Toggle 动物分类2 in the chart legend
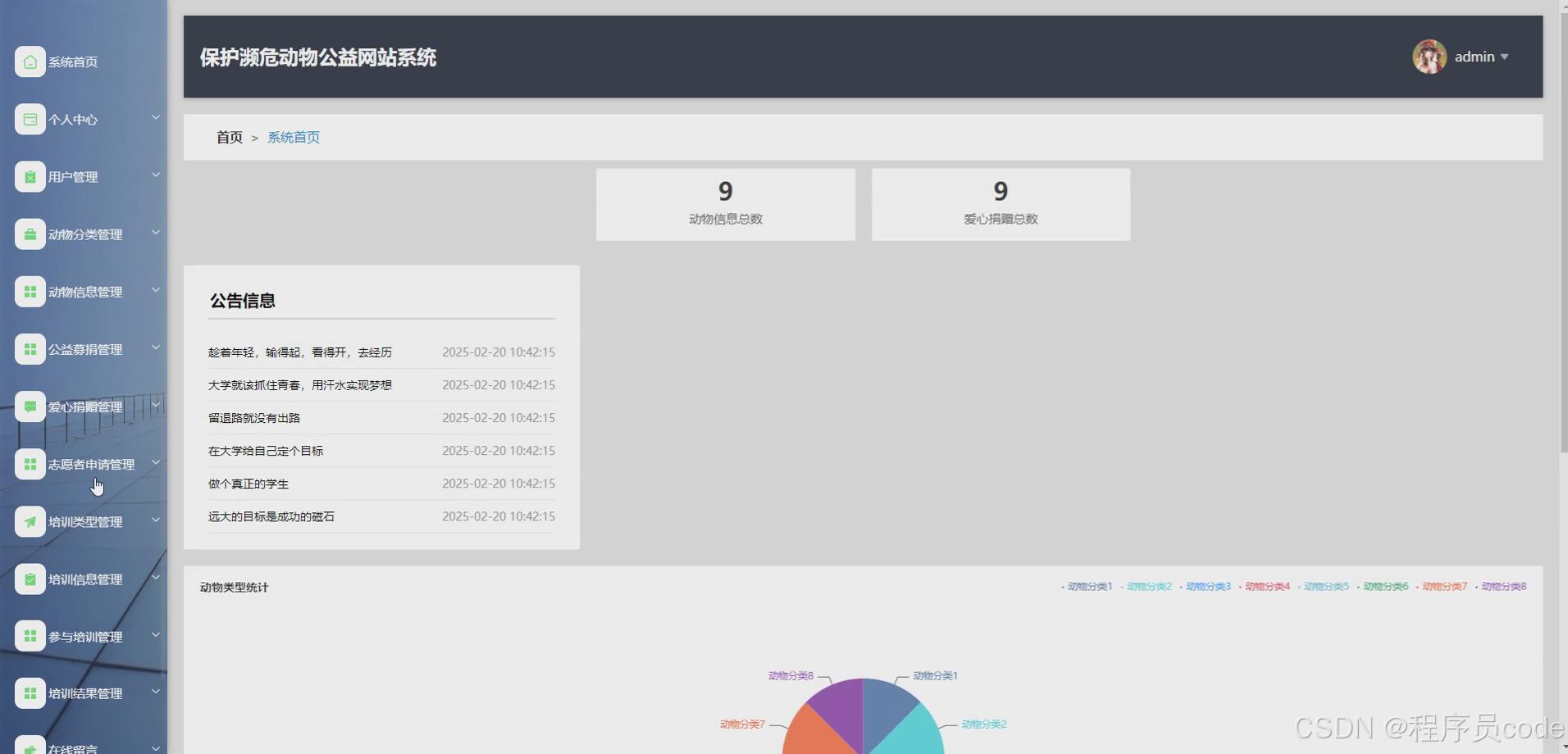 (x=1146, y=587)
